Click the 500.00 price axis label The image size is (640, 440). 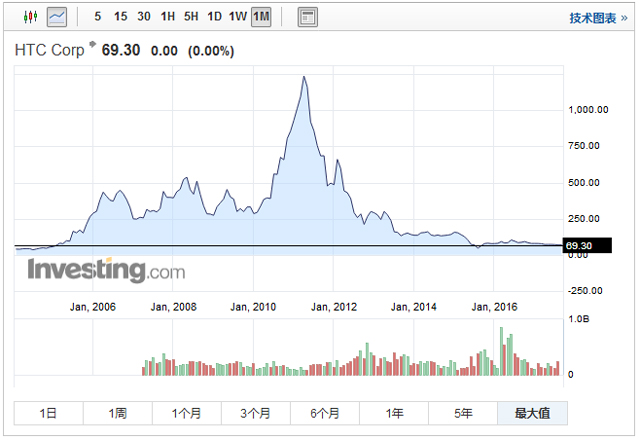click(x=584, y=183)
